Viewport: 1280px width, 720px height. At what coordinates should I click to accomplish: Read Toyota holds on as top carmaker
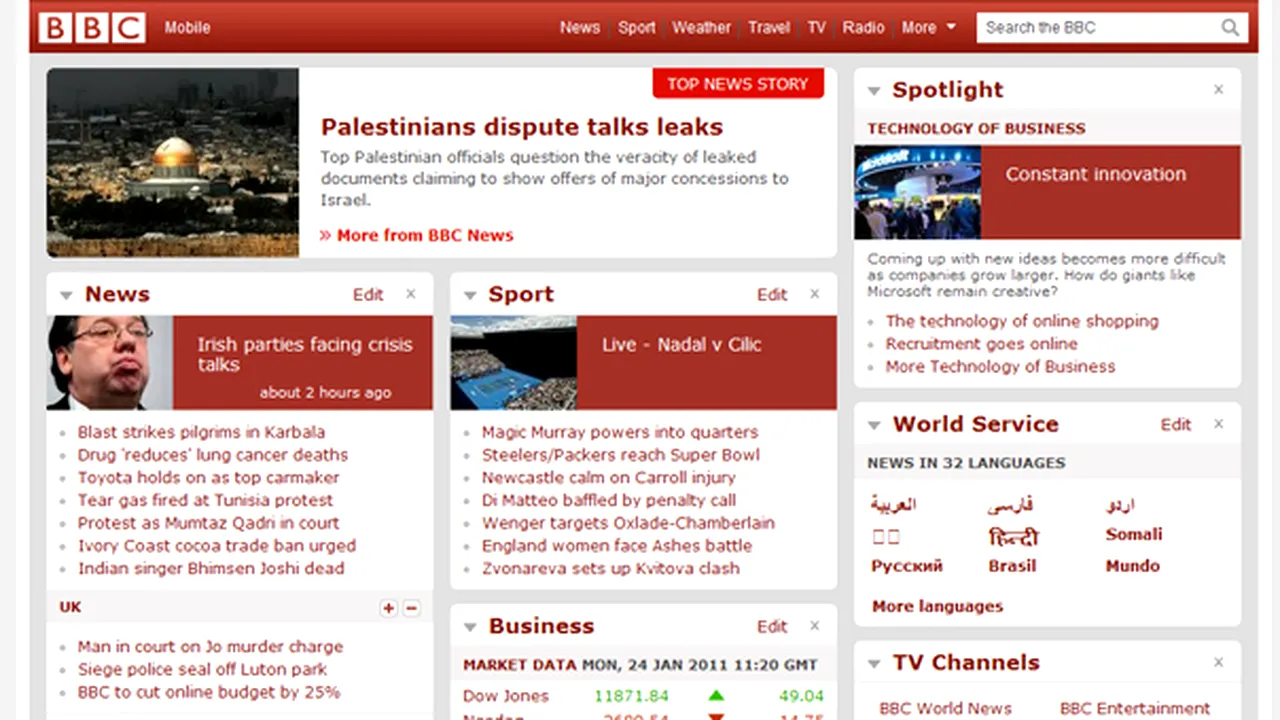click(209, 477)
